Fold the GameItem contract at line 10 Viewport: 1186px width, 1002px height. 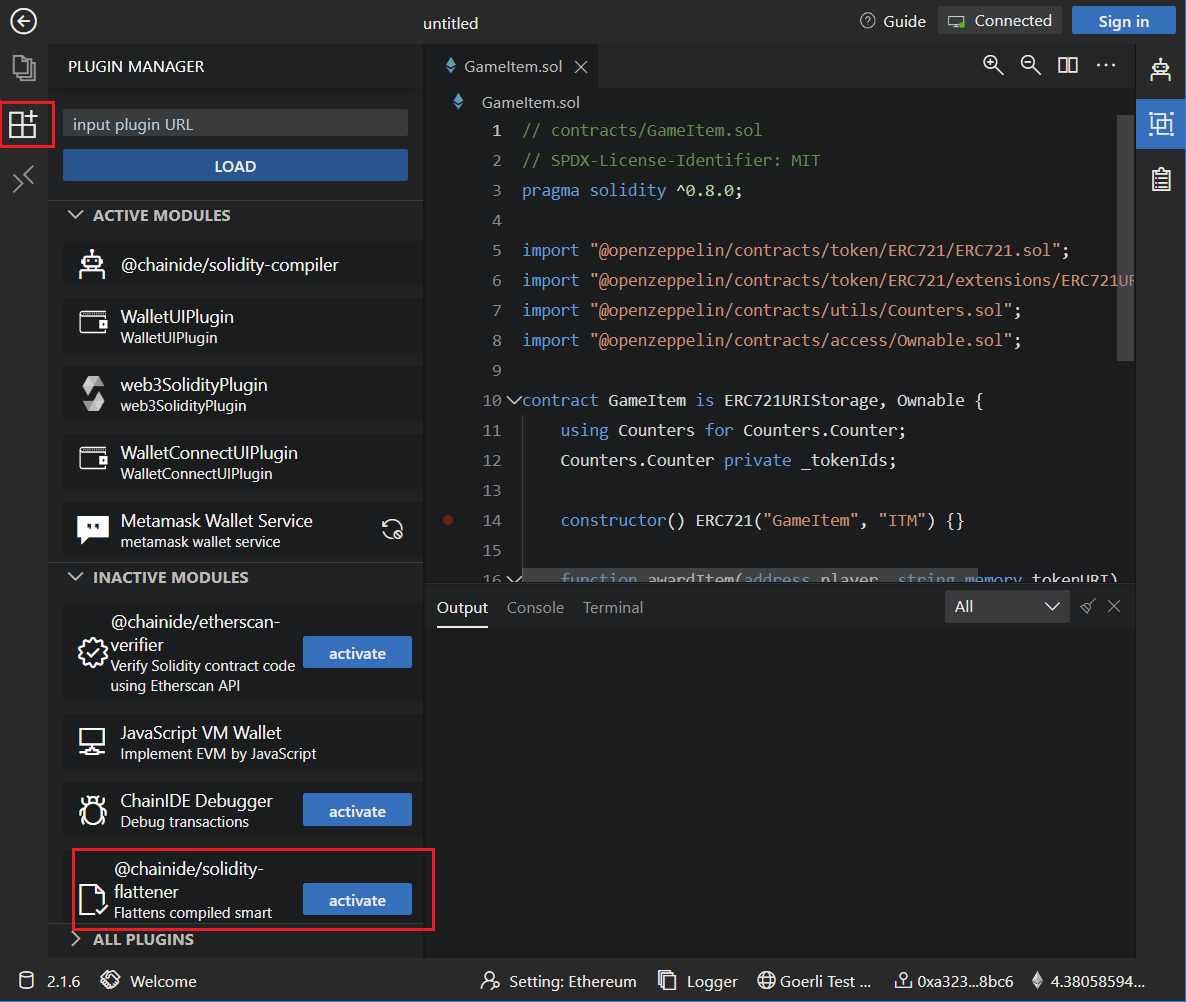coord(514,400)
